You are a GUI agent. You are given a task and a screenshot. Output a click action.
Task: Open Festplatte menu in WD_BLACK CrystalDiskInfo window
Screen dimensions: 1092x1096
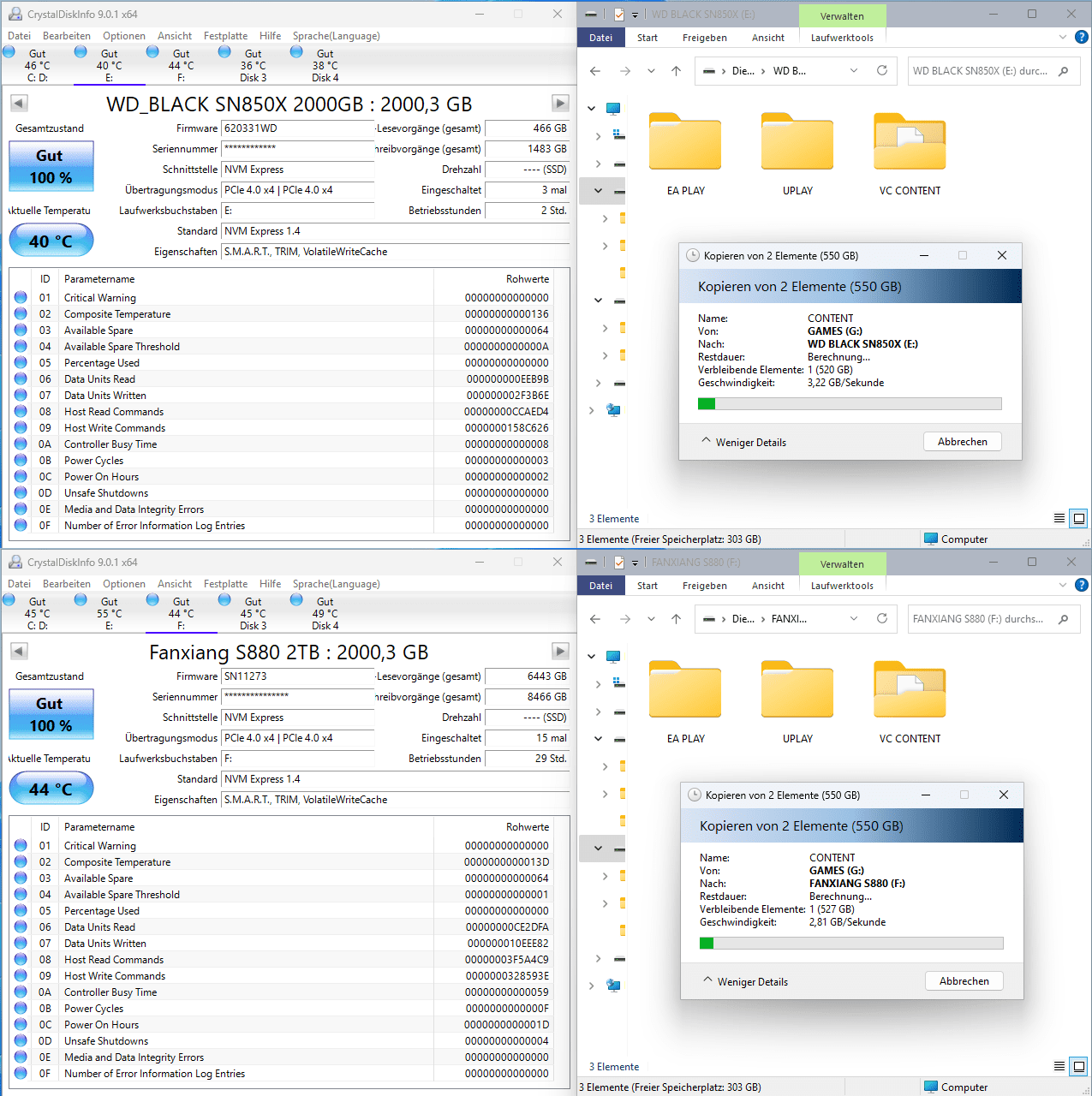pyautogui.click(x=225, y=36)
